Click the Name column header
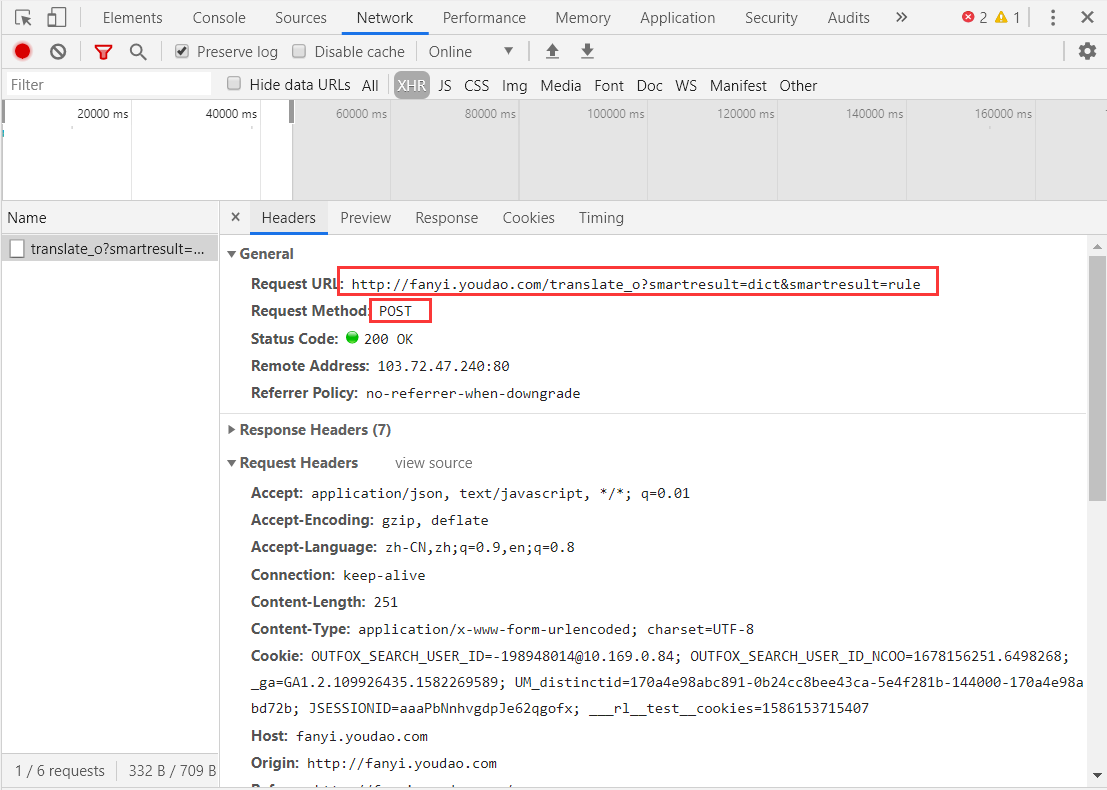1107x790 pixels. 110,217
